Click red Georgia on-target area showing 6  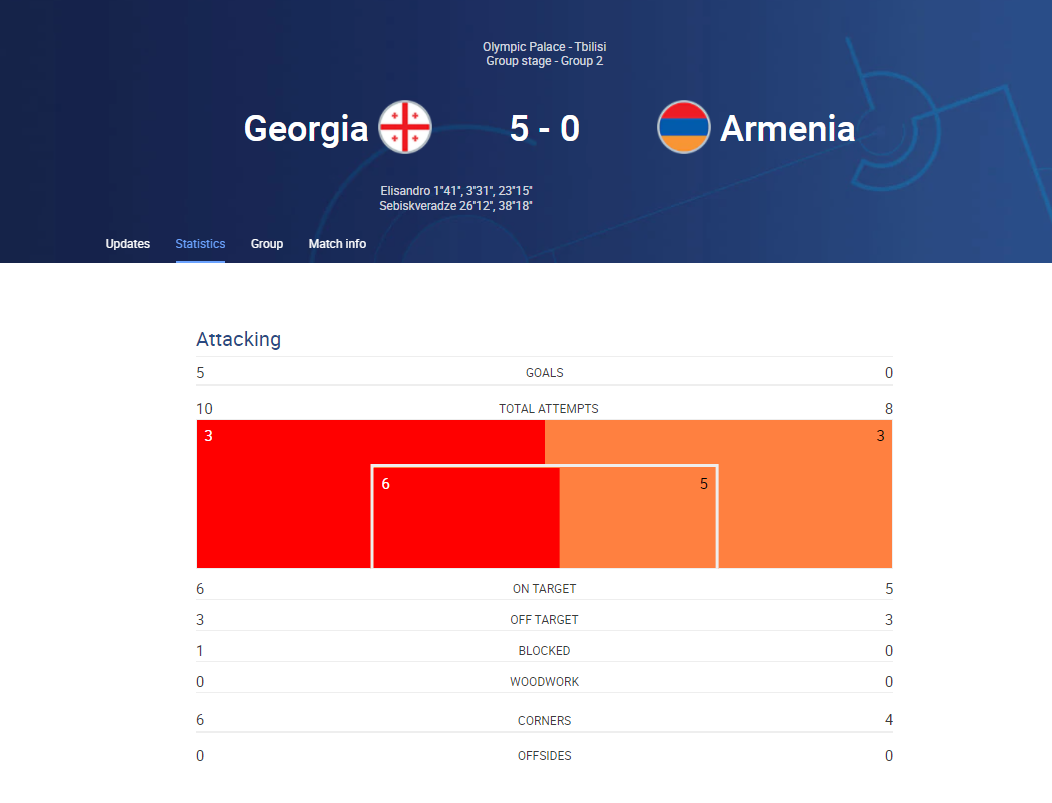(x=466, y=517)
